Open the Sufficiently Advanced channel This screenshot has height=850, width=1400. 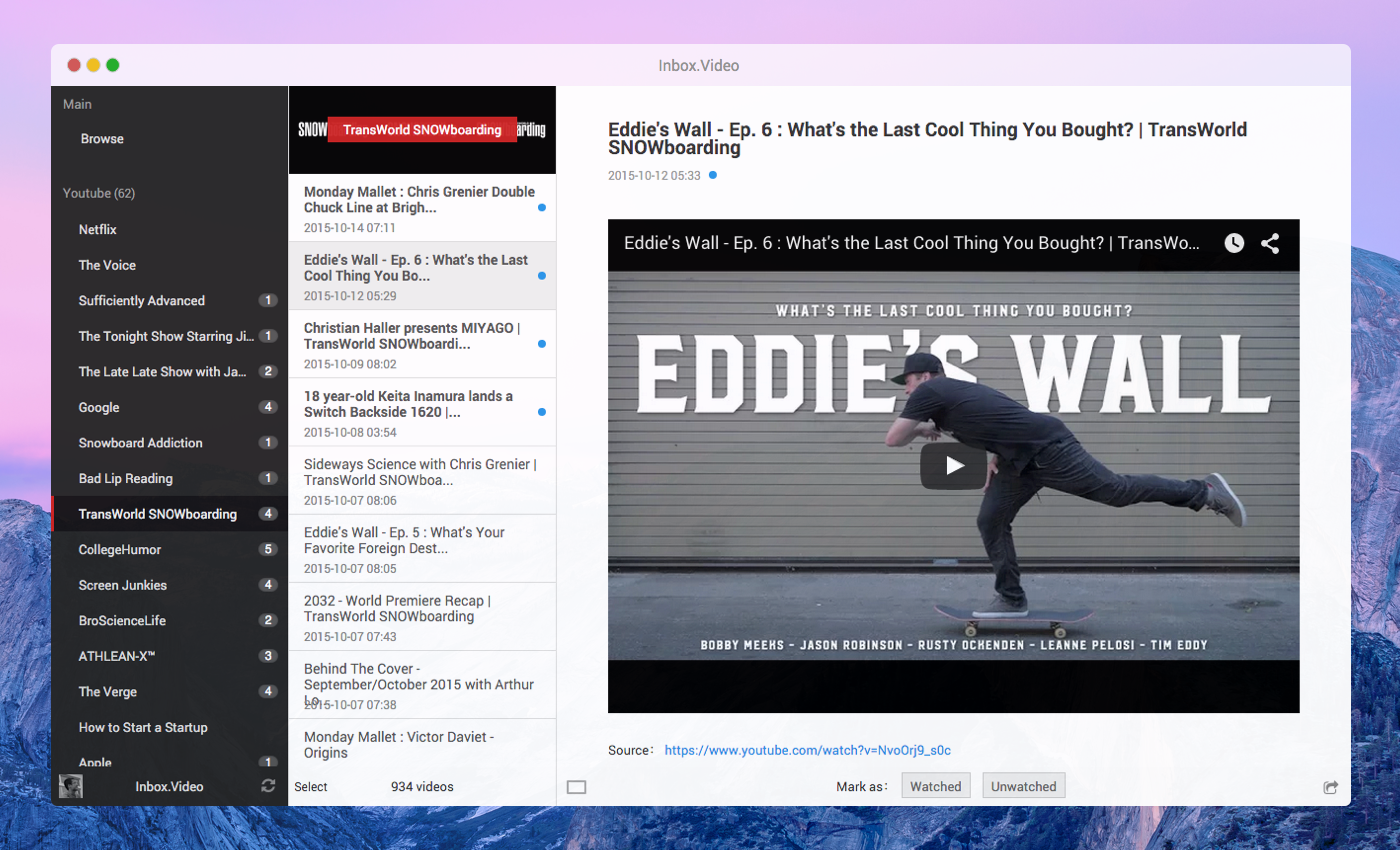(x=169, y=300)
